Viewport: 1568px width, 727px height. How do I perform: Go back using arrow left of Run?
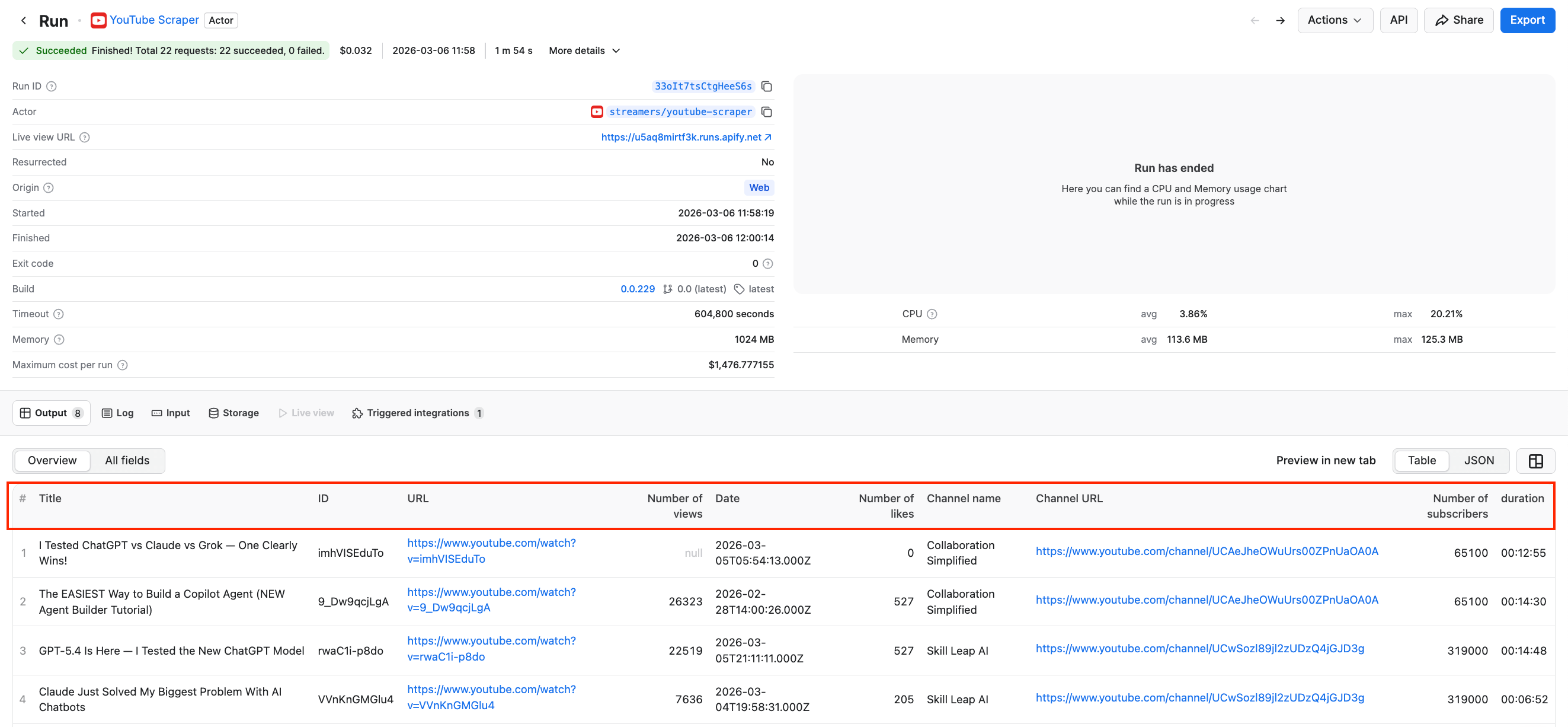(23, 20)
